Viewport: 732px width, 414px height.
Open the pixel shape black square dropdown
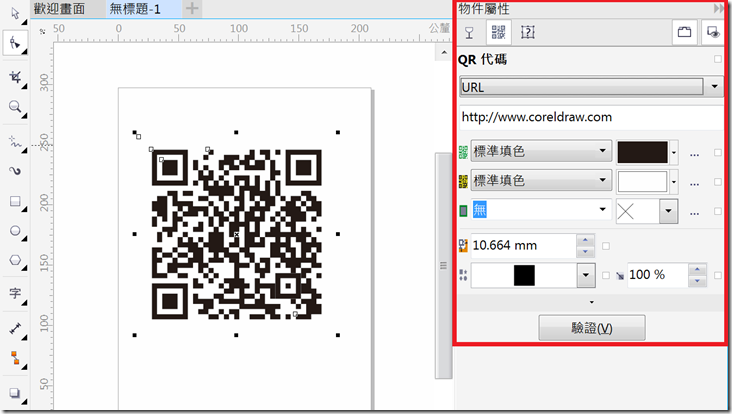tap(586, 275)
